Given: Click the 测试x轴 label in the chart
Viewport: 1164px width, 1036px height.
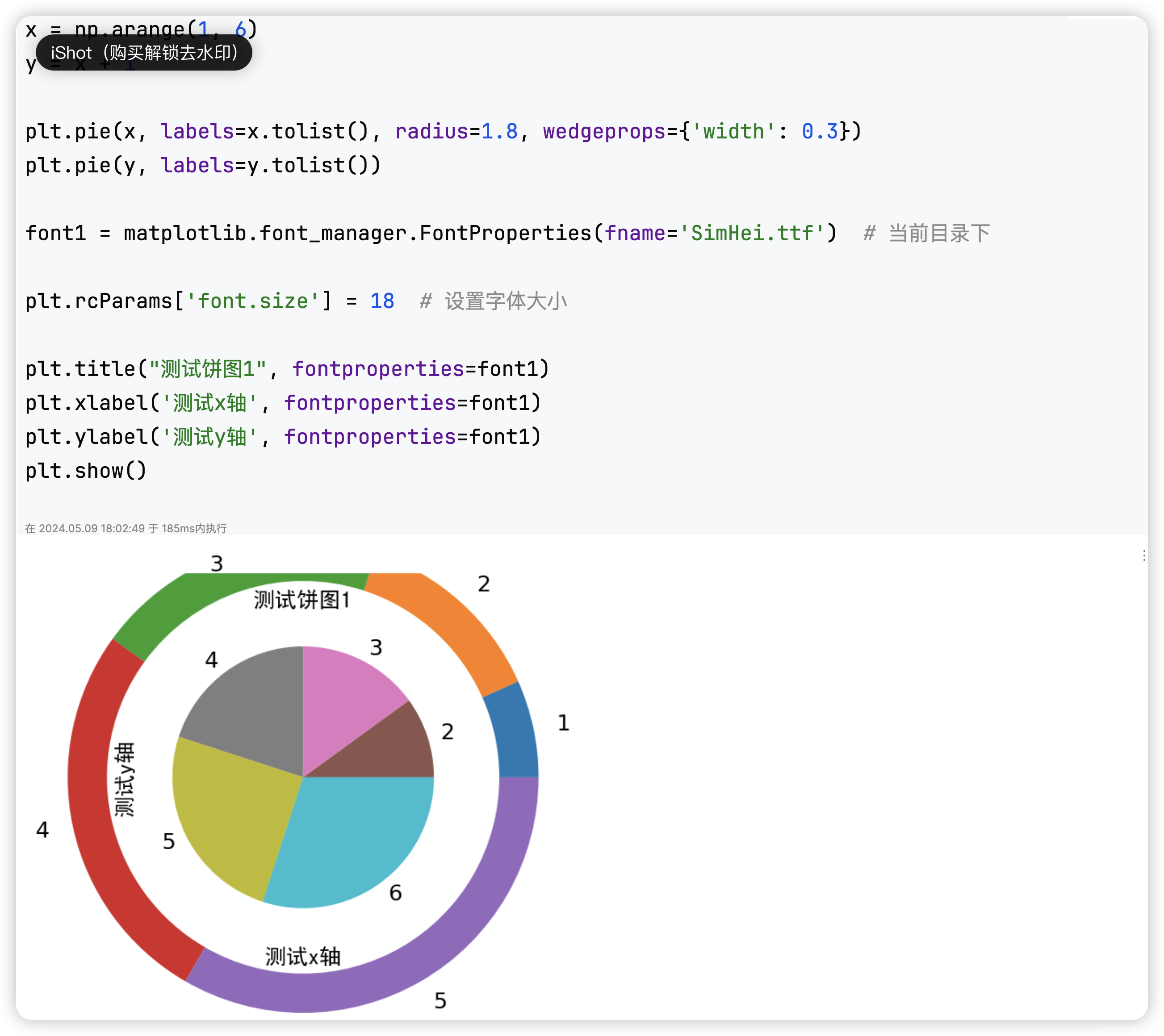Looking at the screenshot, I should [302, 957].
